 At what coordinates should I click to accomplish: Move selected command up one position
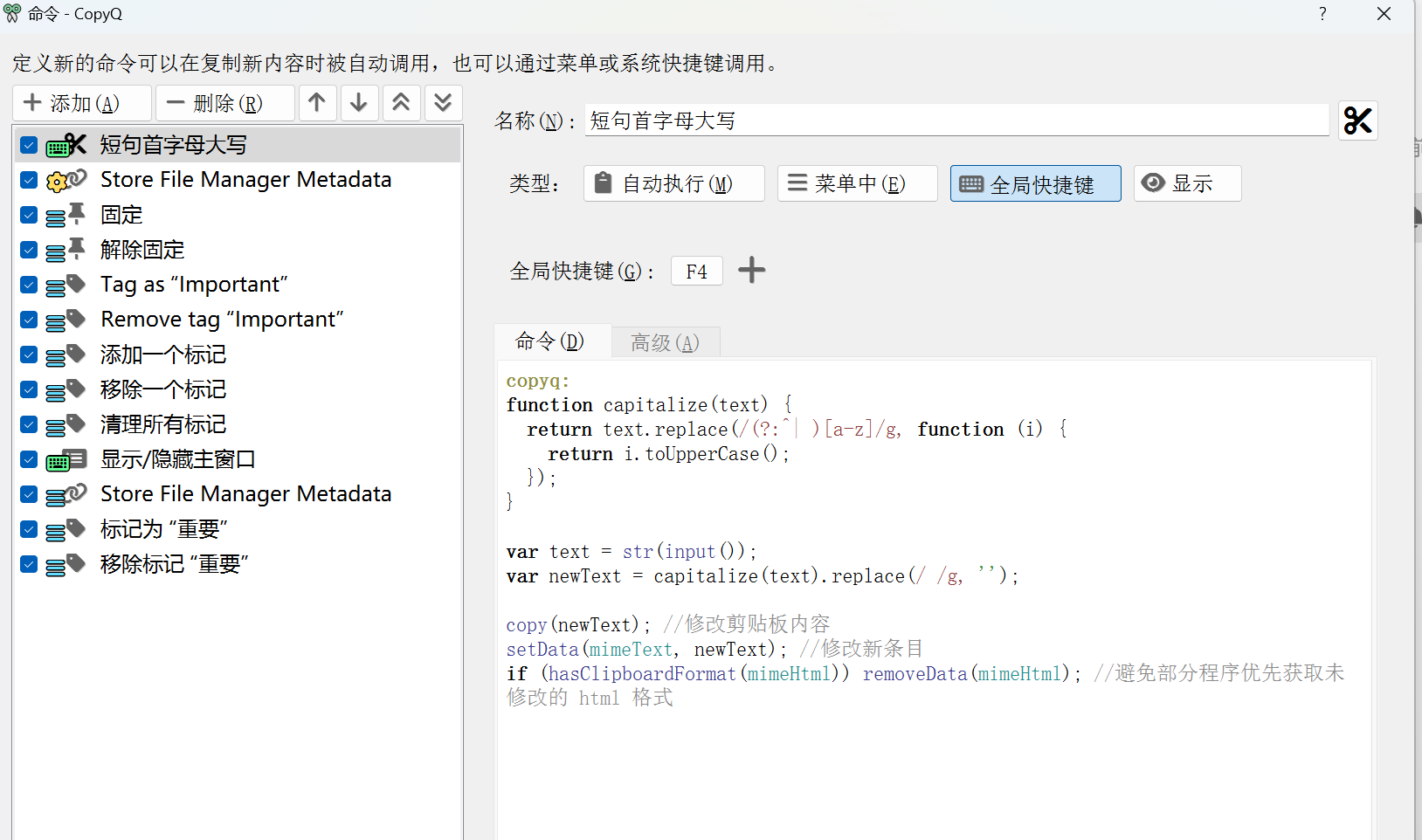tap(317, 103)
